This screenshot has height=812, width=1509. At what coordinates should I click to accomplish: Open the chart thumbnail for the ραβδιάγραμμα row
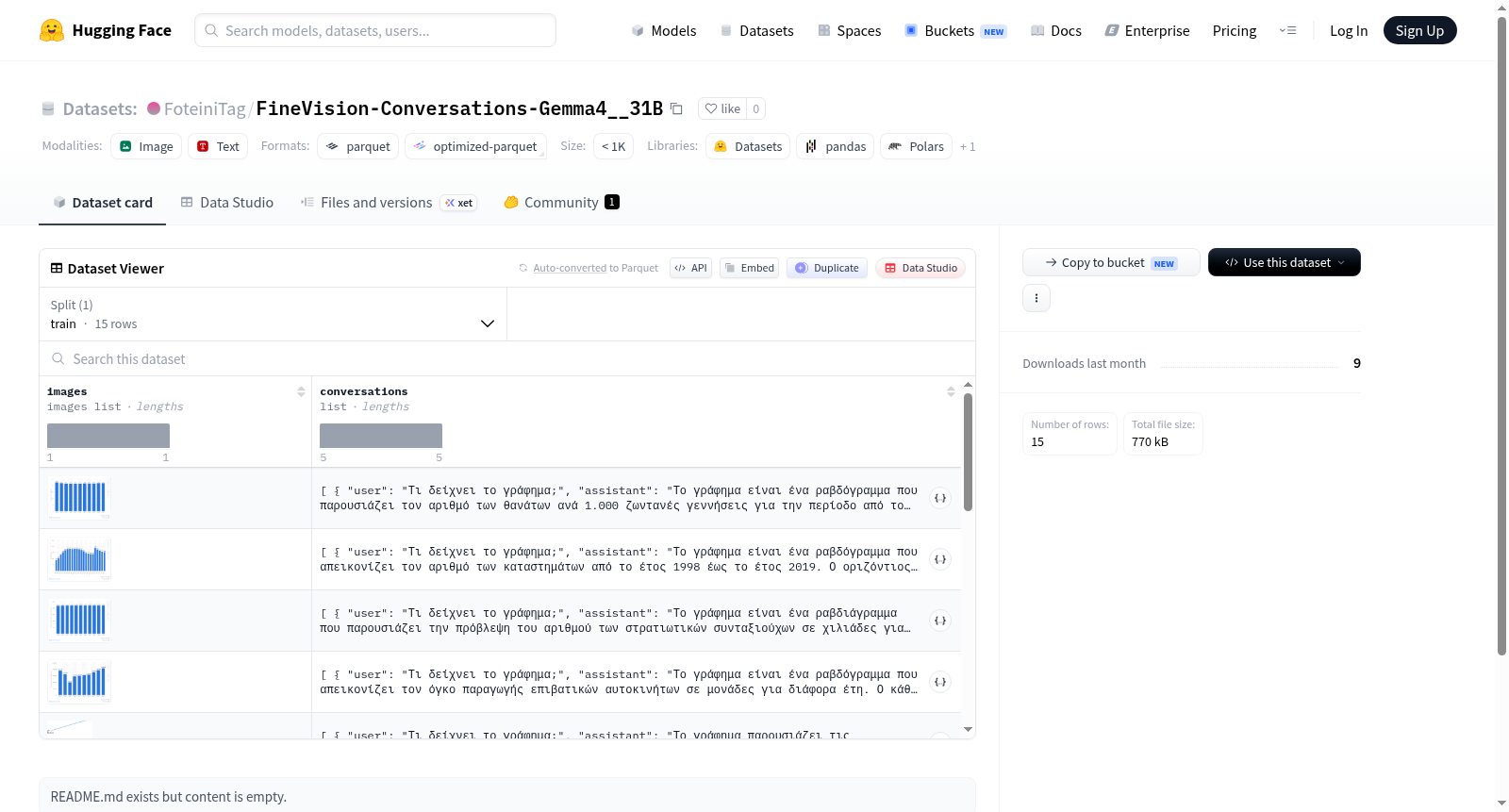coord(79,620)
